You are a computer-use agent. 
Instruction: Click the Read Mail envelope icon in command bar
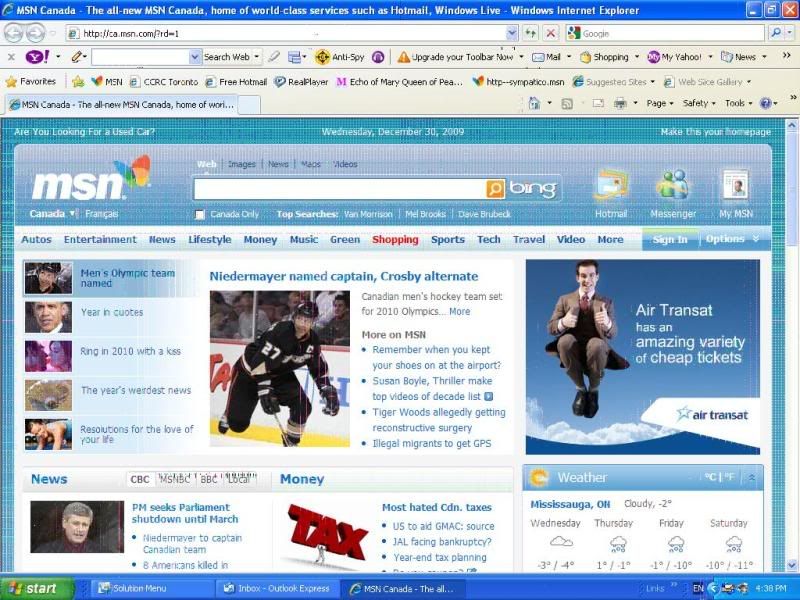(x=598, y=104)
